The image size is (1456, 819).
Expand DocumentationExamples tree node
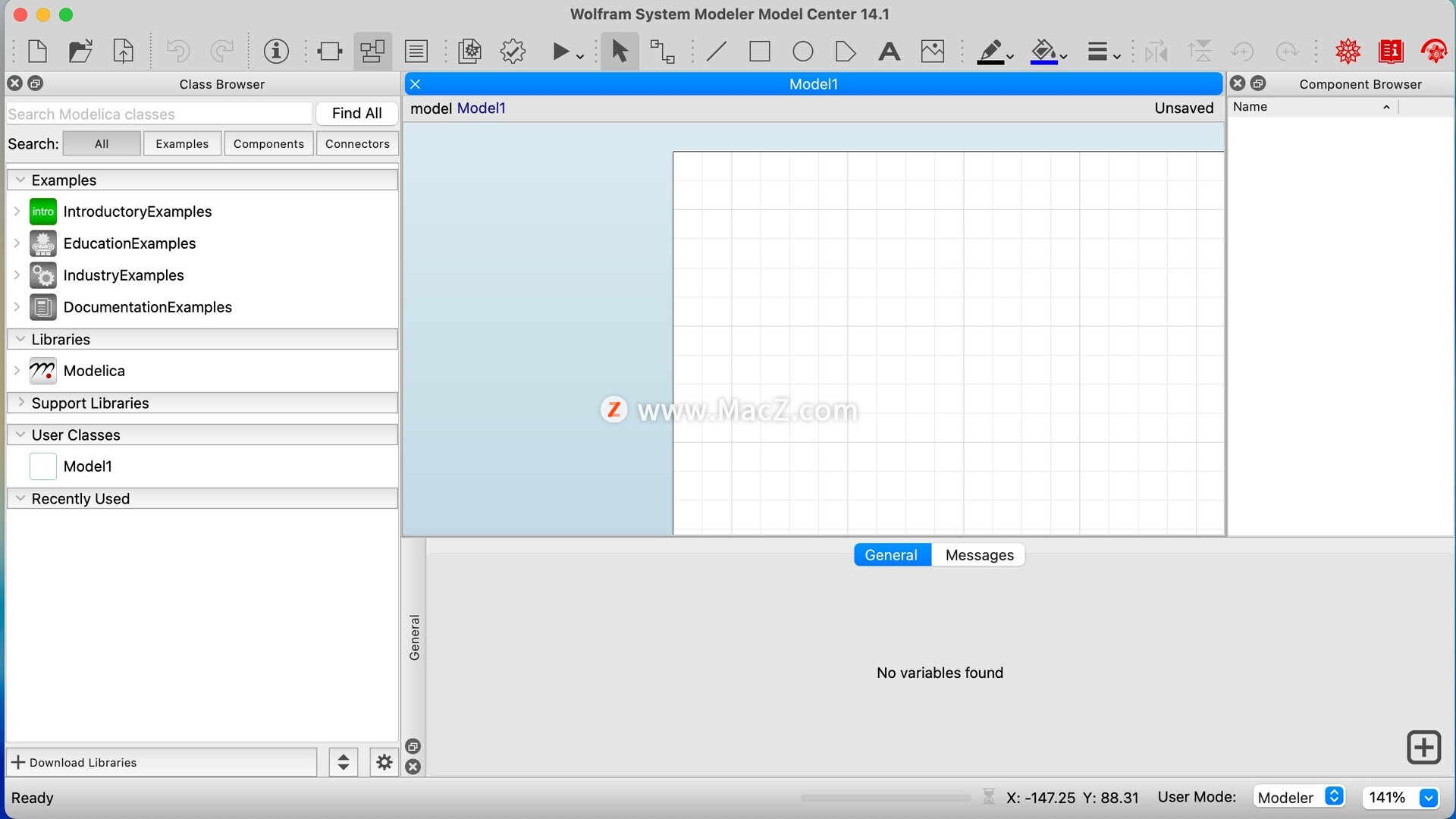coord(17,307)
